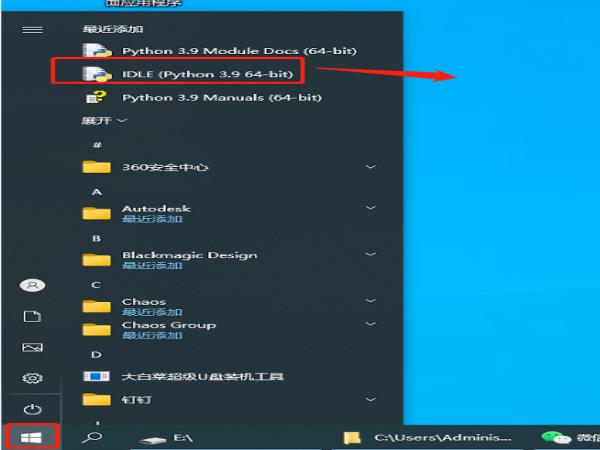Viewport: 600px width, 450px height.
Task: Click the Blackmagic Design label text
Action: point(189,255)
